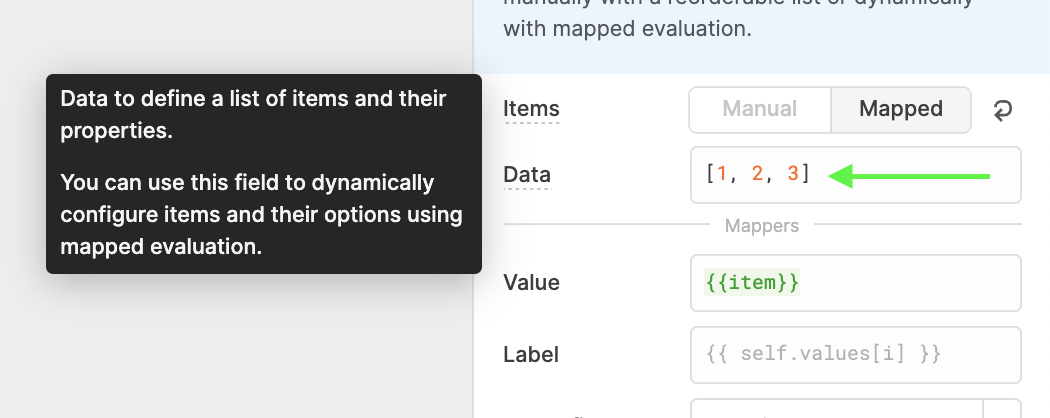This screenshot has height=418, width=1050.
Task: Click the empty gray canvas left of the panel
Action: click(x=234, y=348)
